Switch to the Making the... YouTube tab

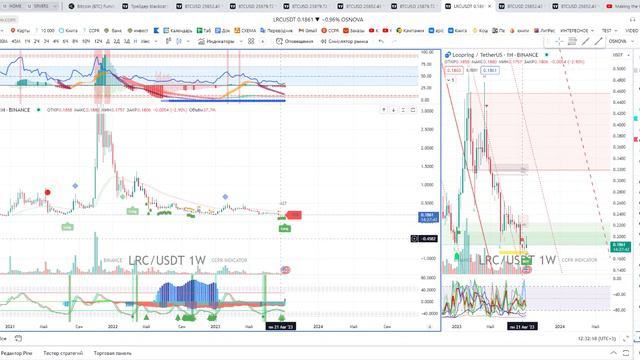(622, 6)
